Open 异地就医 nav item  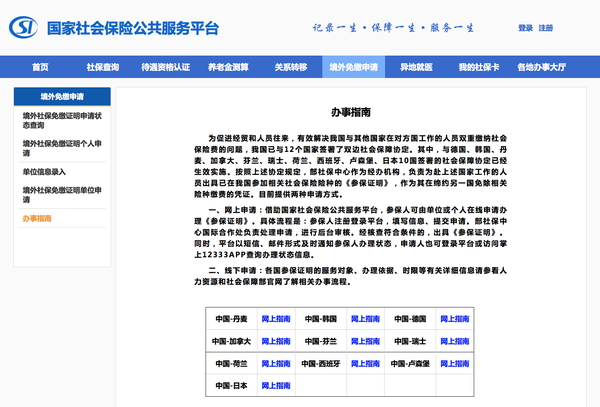416,67
